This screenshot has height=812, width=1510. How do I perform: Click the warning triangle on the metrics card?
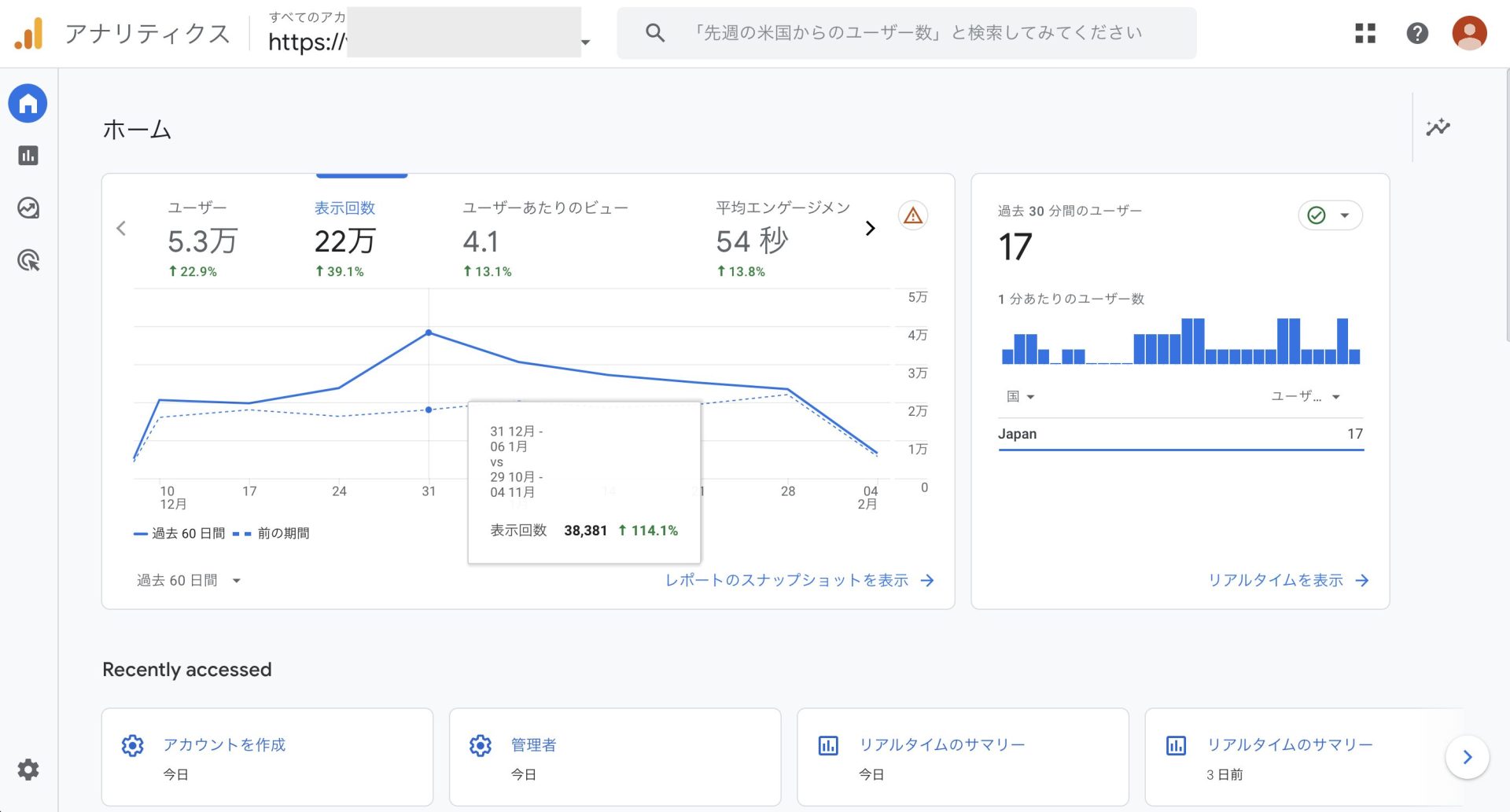tap(912, 215)
